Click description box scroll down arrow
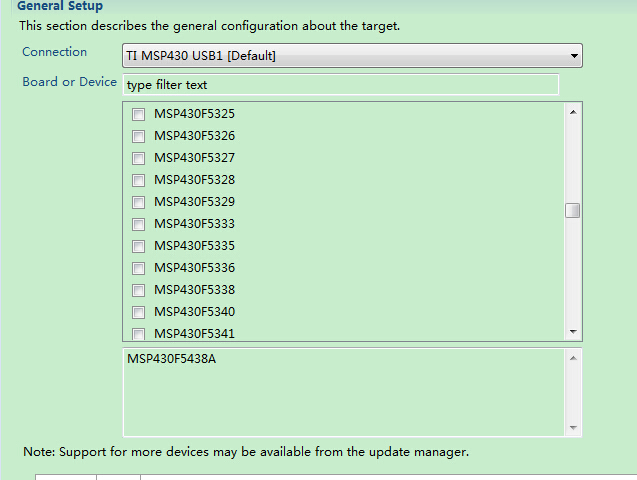Screen dimensions: 637x480 point(573,428)
